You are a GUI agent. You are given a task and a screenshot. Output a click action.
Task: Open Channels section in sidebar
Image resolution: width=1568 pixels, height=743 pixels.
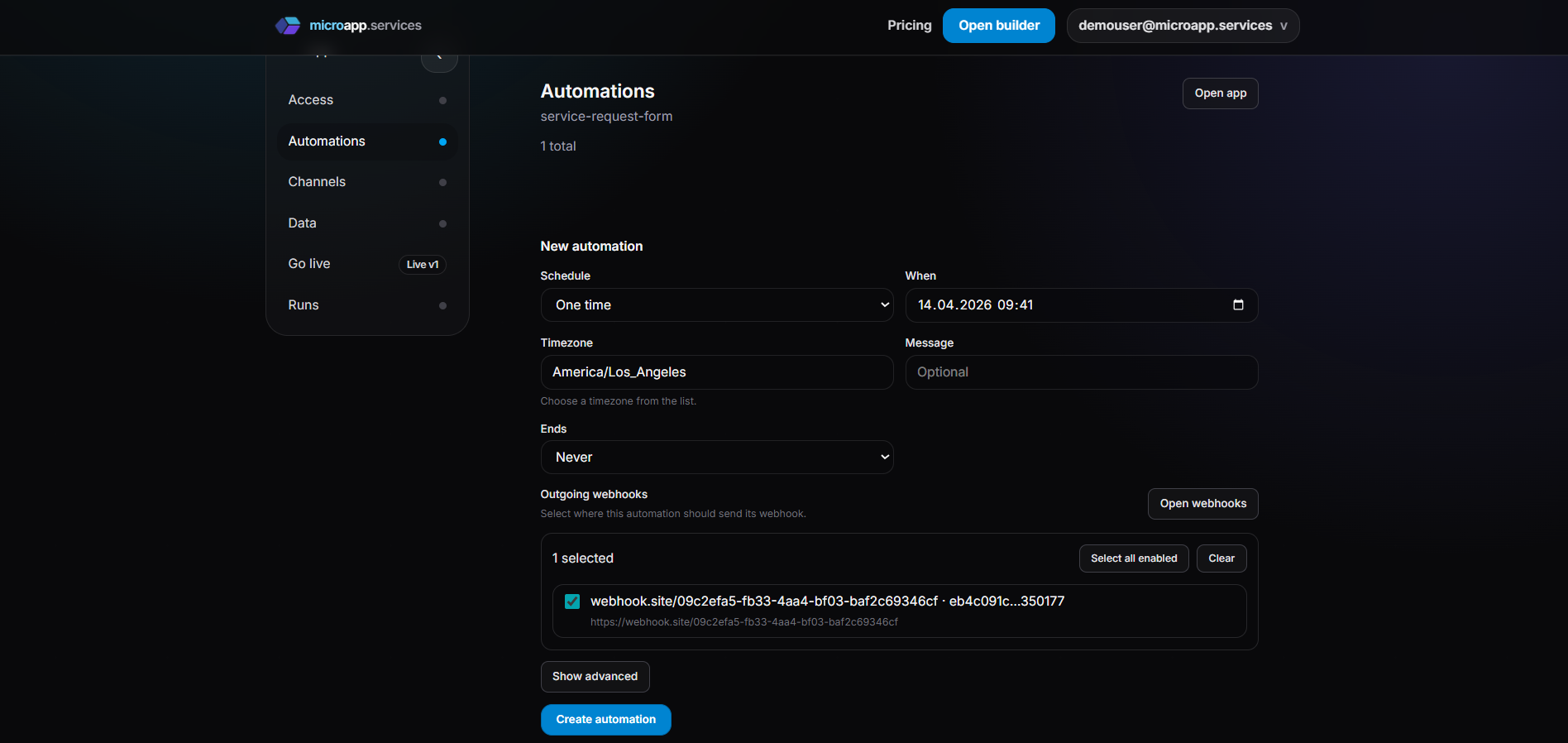[367, 182]
